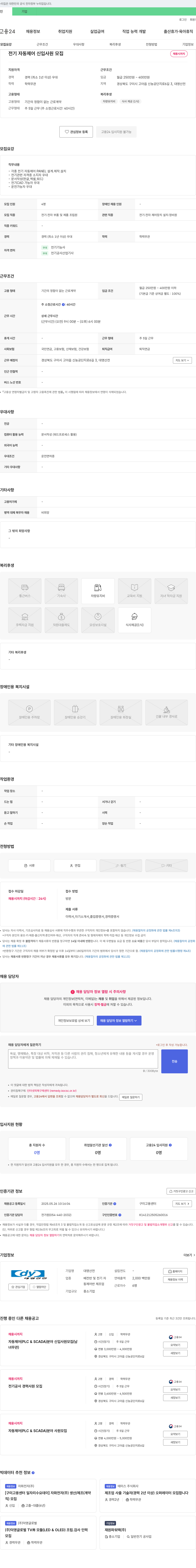Viewport: 196px width, 1568px height.
Task: Open 출산휴가·육아휴직 navigation menu
Action: point(178,32)
